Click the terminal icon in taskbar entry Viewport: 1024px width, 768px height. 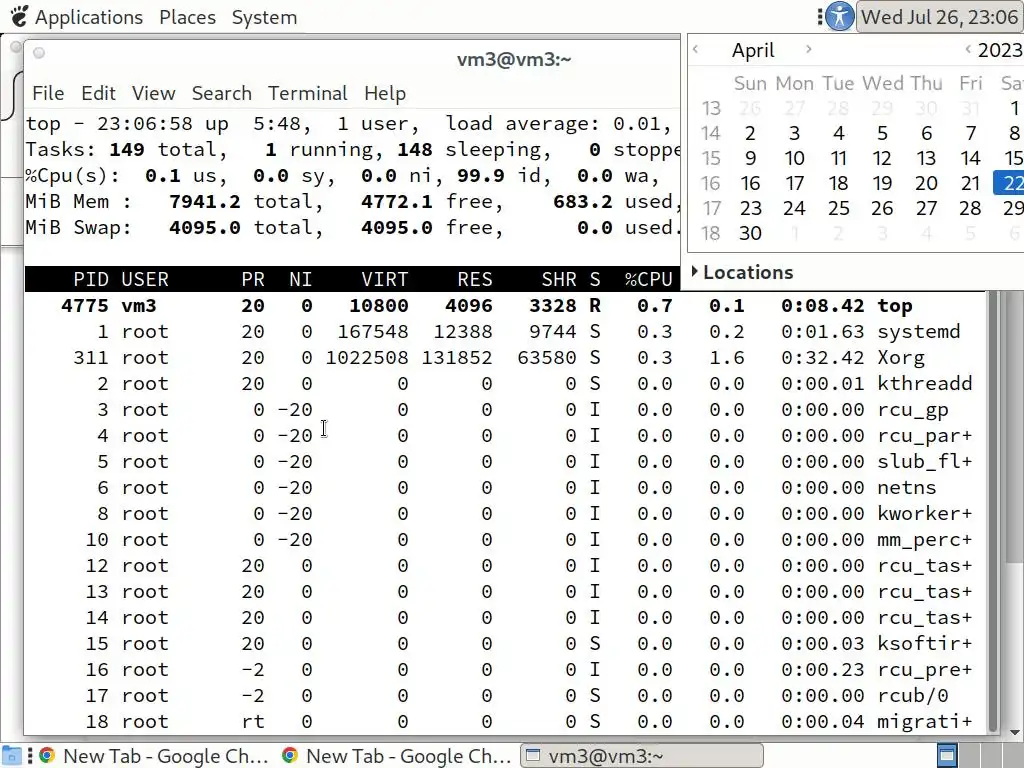[x=533, y=756]
